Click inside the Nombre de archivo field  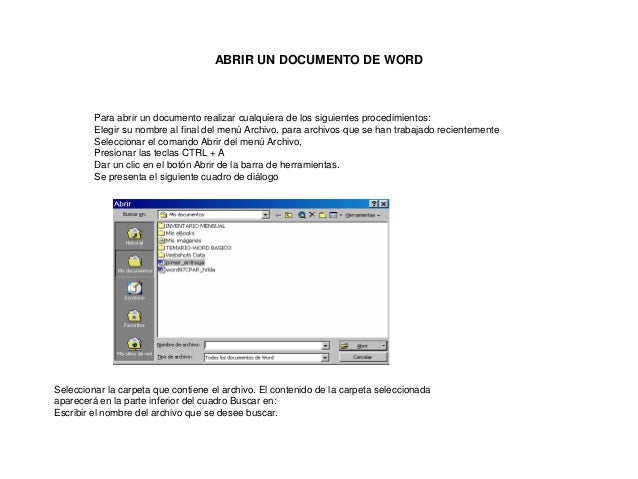click(263, 346)
